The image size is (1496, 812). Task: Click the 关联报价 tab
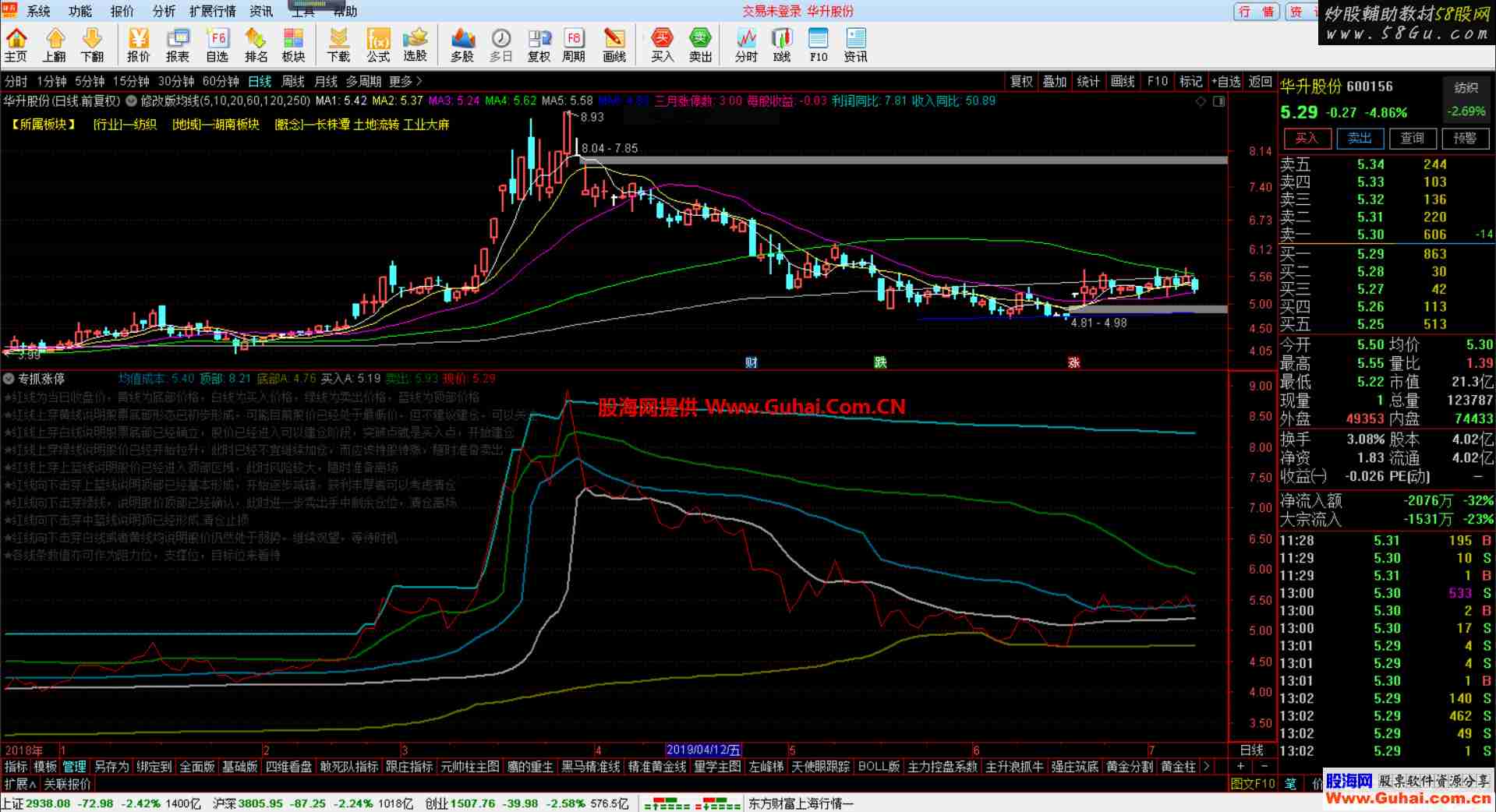tap(67, 784)
